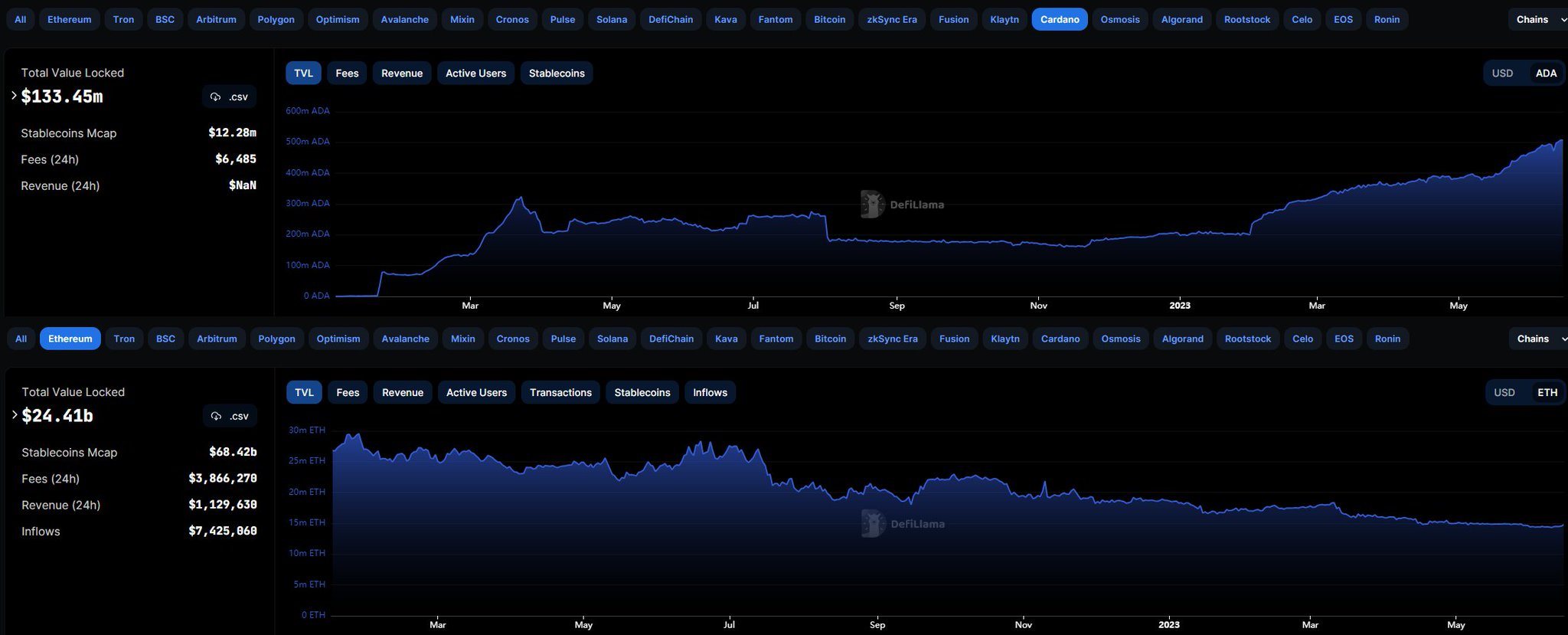Select Klaytn chain in lower row
1568x635 pixels.
pyautogui.click(x=1005, y=339)
